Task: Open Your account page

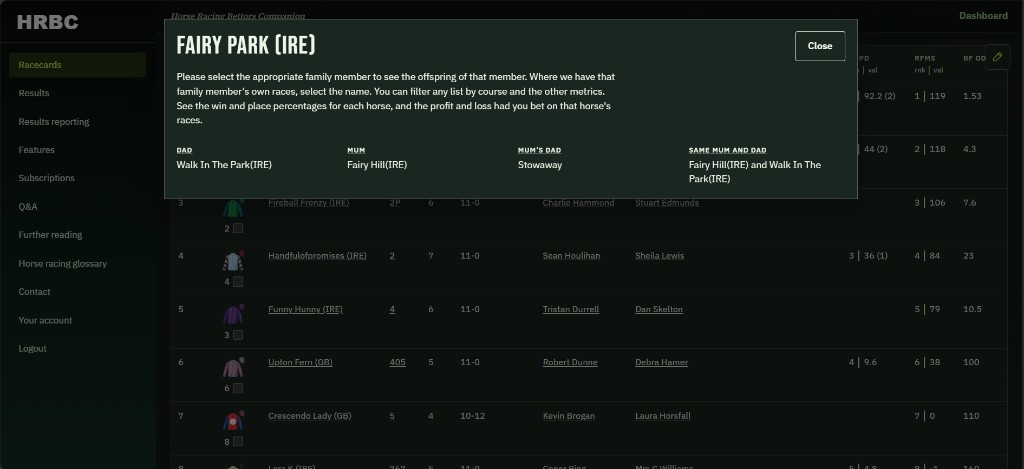Action: click(45, 320)
